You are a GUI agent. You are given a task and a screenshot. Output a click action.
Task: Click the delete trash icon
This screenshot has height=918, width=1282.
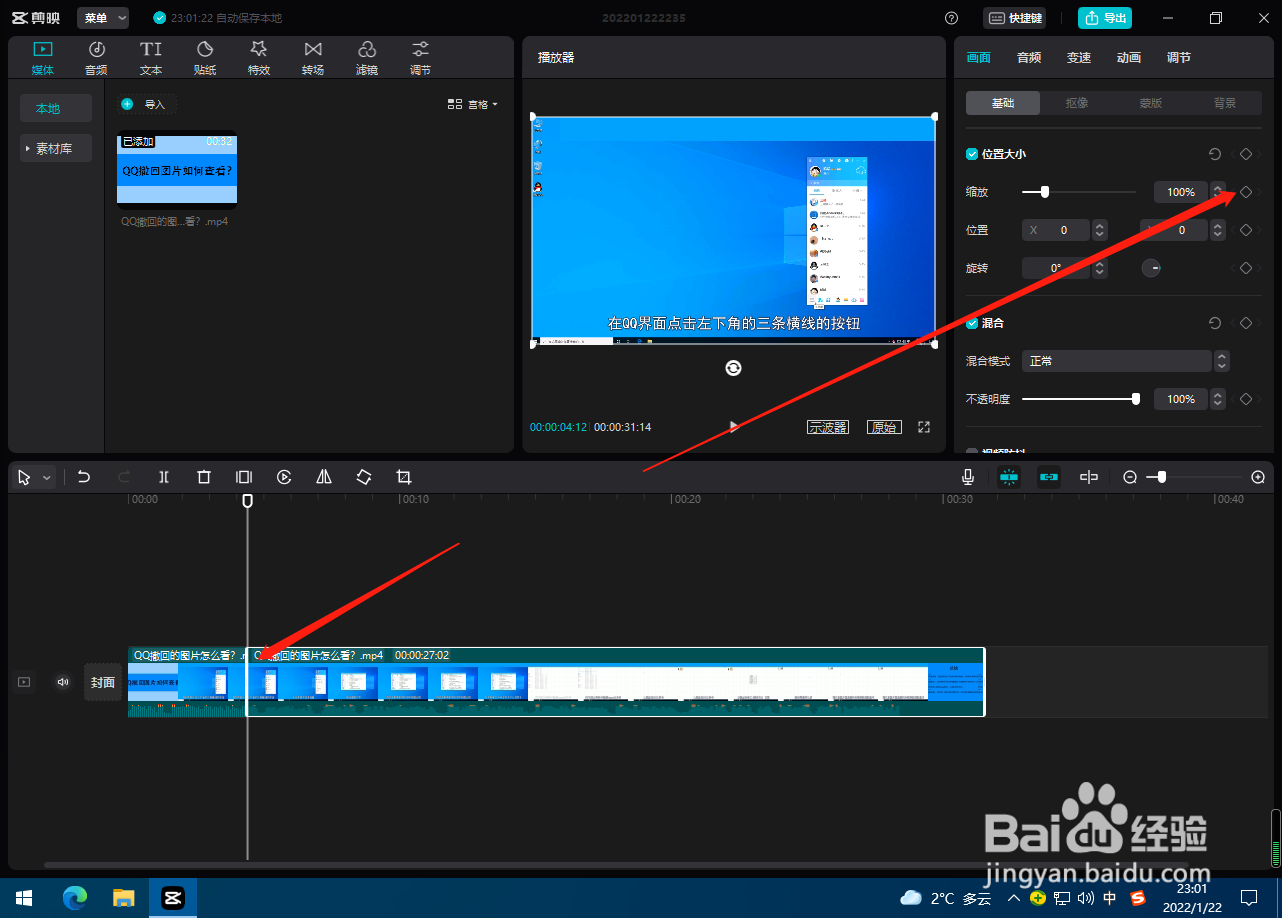point(204,477)
